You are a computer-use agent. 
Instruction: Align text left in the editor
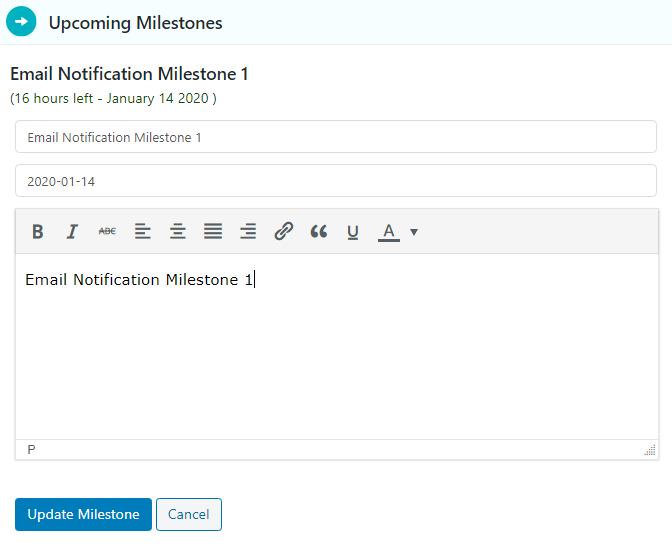143,231
